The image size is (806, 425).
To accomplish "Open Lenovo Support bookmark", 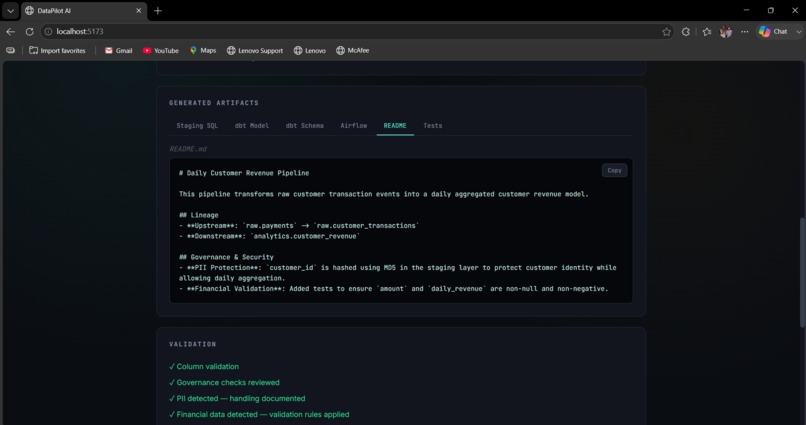I will pos(255,50).
